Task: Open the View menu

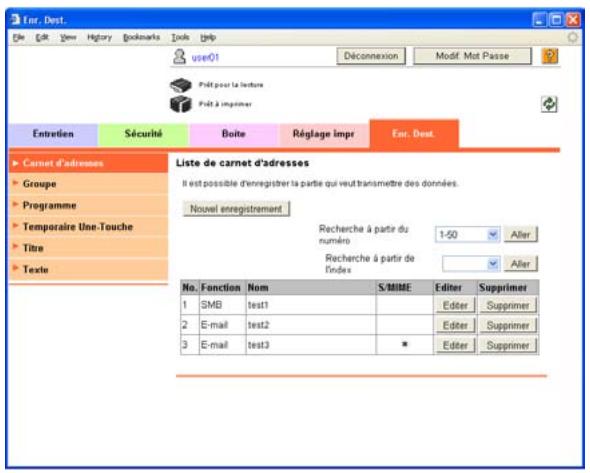Action: click(68, 37)
